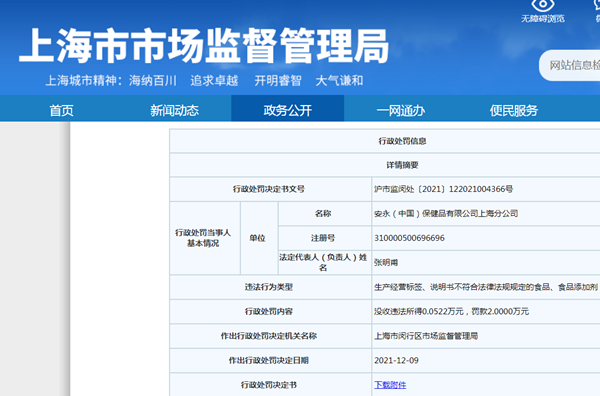Go to the 一网通办 tab

[401, 111]
